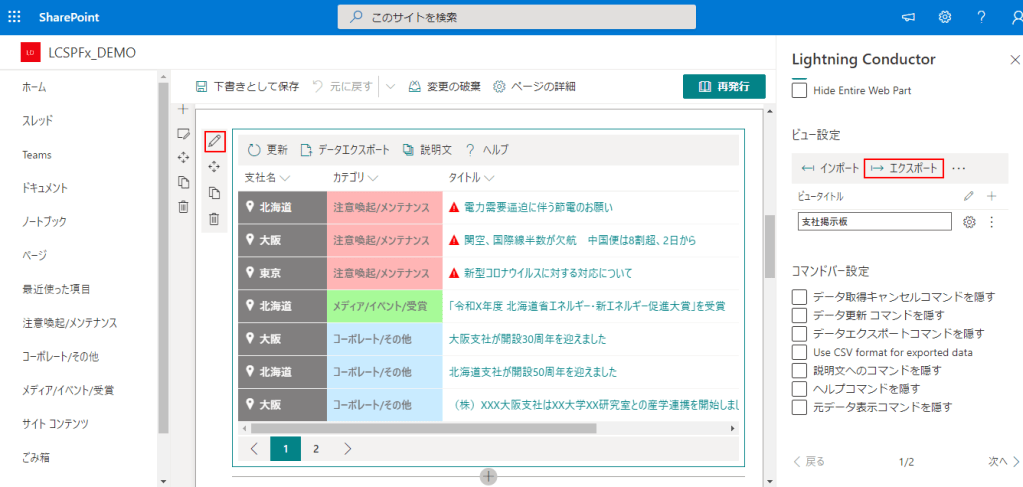1023x487 pixels.
Task: Open the SharePoint app launcher waffle
Action: pos(14,17)
